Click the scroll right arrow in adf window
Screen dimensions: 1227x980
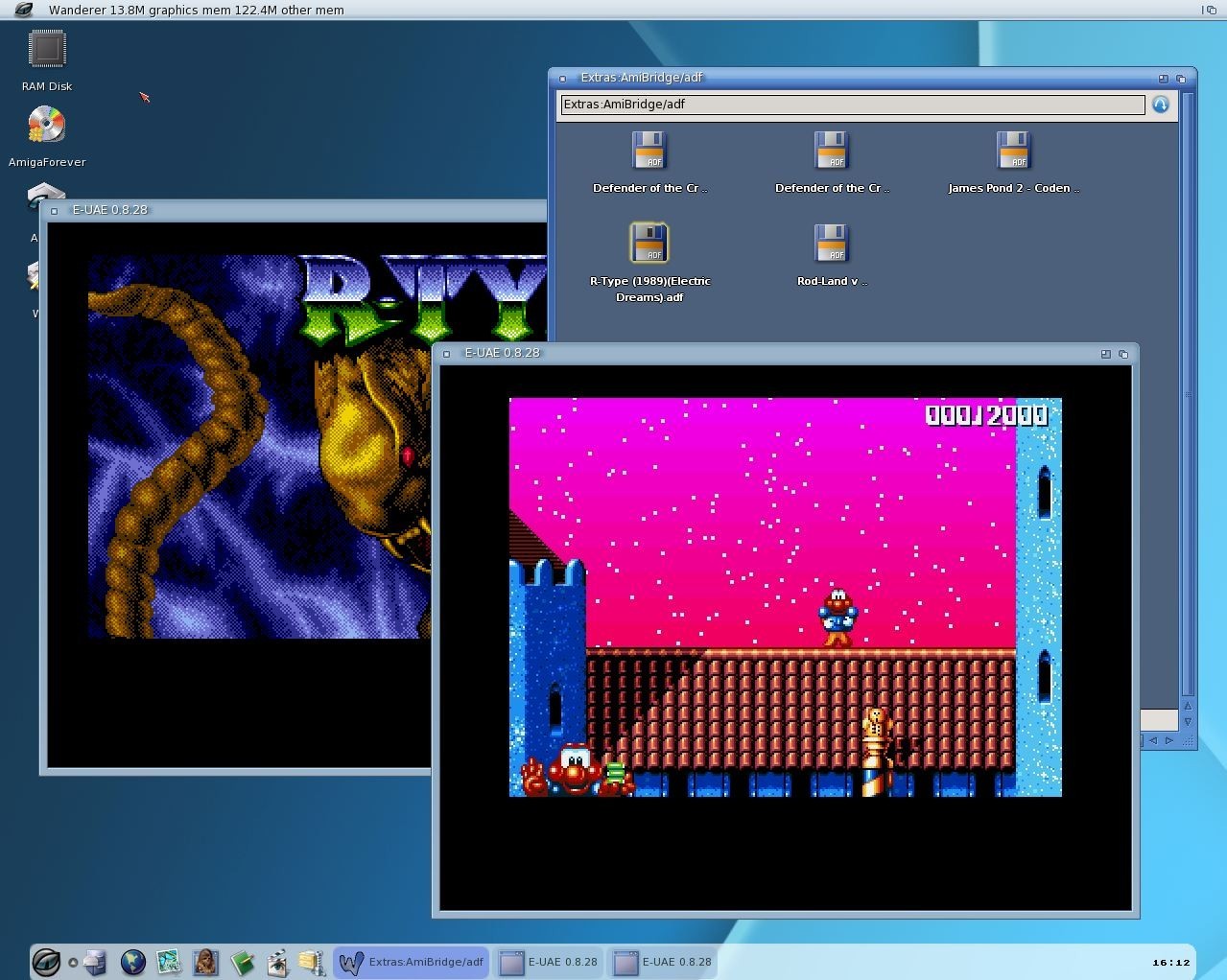tap(1168, 740)
